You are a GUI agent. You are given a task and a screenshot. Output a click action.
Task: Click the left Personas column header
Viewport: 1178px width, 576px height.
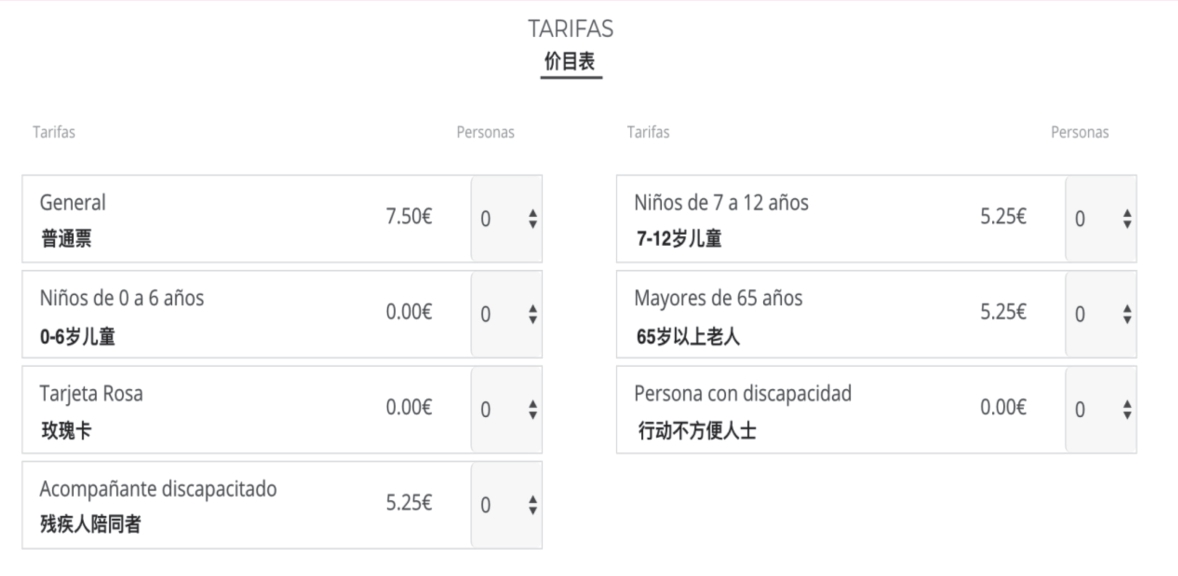[485, 132]
